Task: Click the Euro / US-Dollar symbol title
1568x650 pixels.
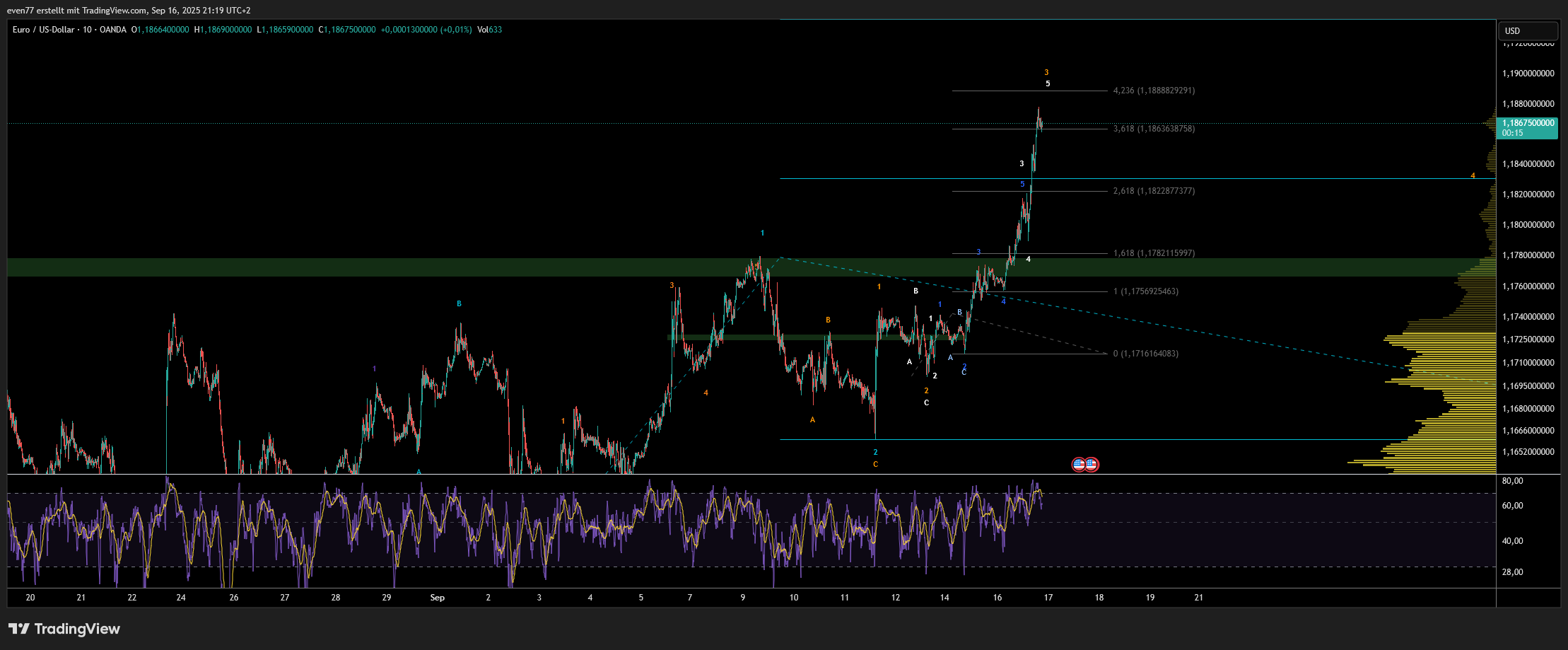Action: (x=43, y=30)
